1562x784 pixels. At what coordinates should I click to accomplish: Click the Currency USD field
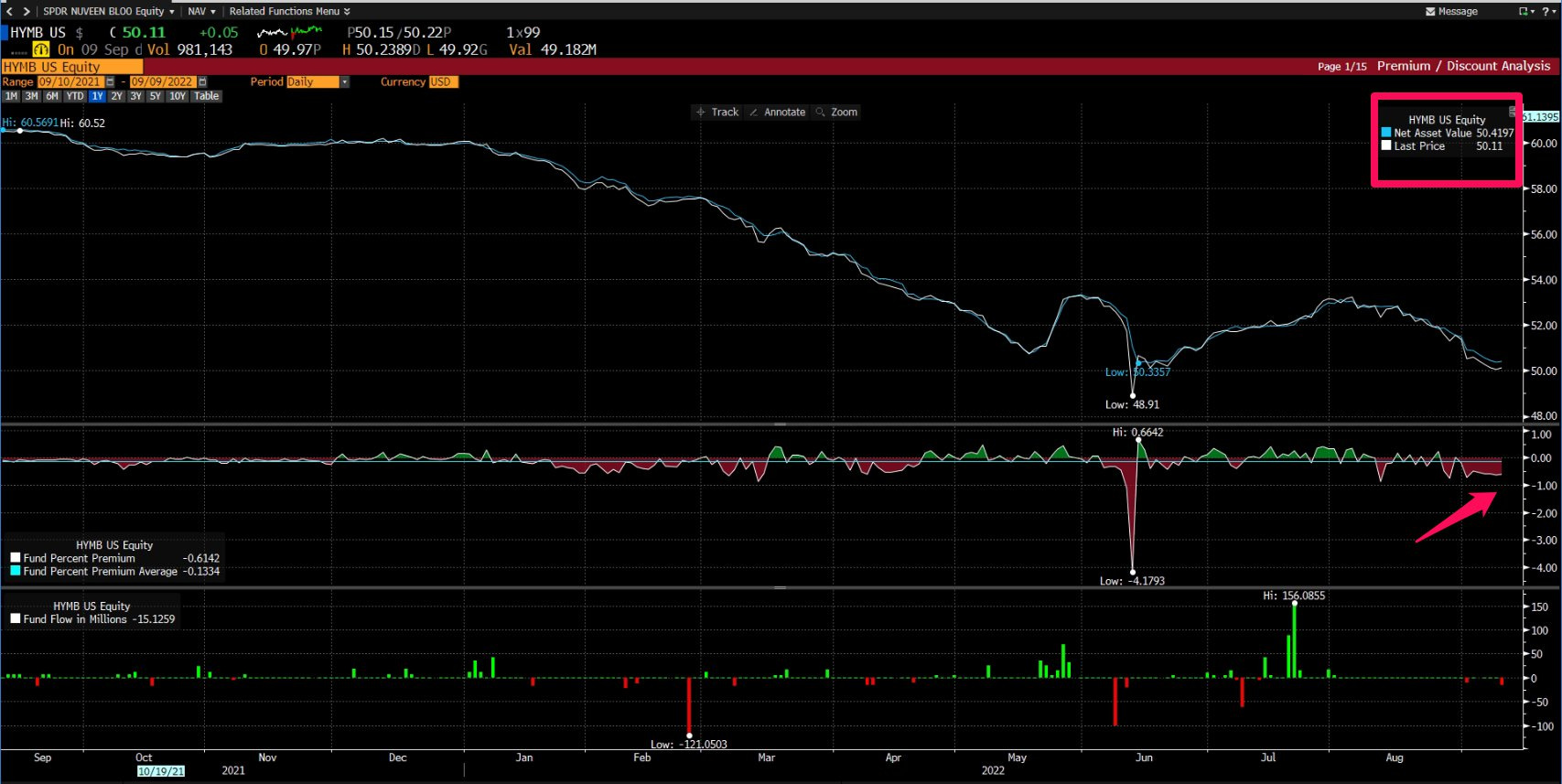pyautogui.click(x=443, y=81)
